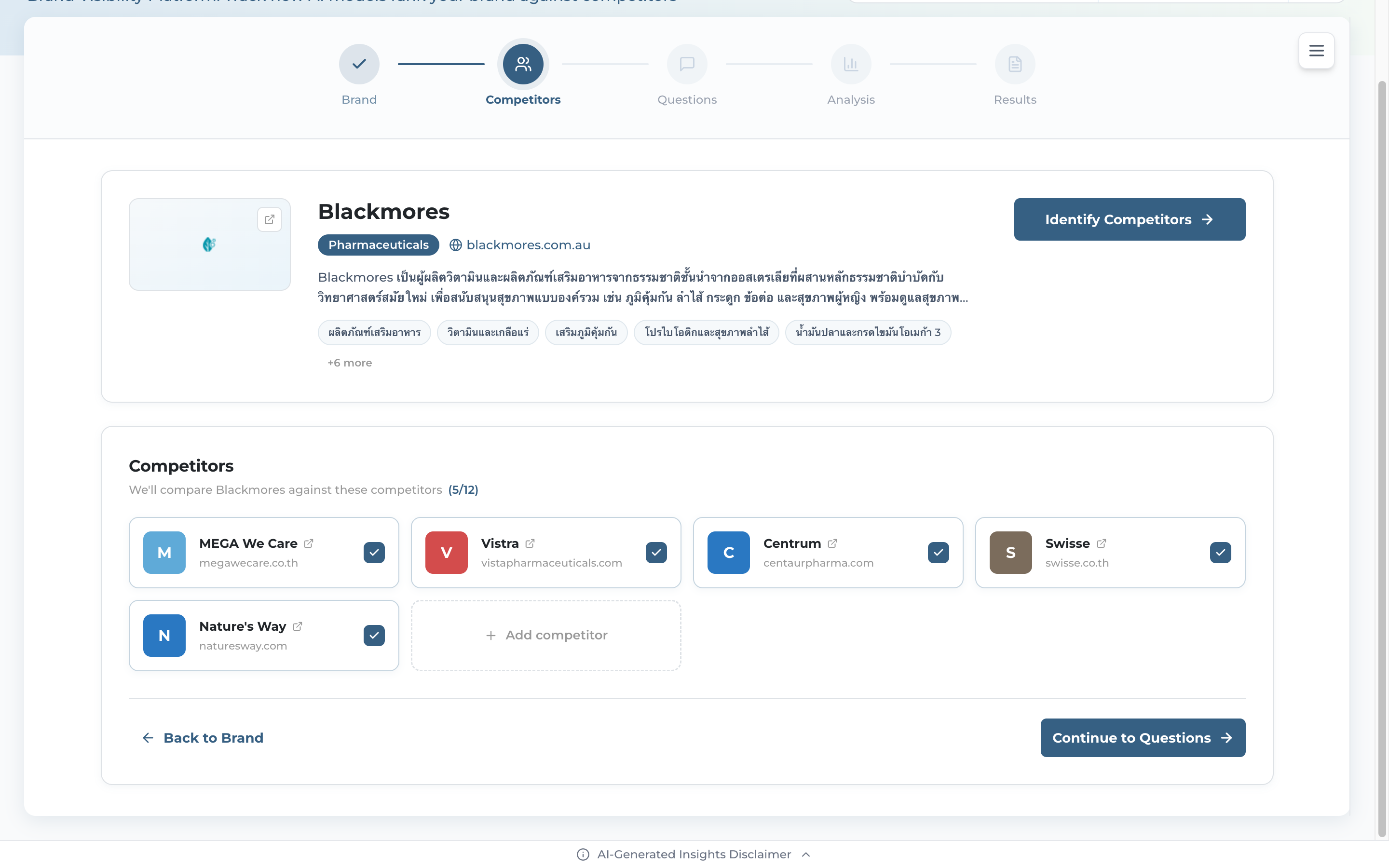Click the Pharmaceuticals category badge
1389x868 pixels.
pos(378,245)
